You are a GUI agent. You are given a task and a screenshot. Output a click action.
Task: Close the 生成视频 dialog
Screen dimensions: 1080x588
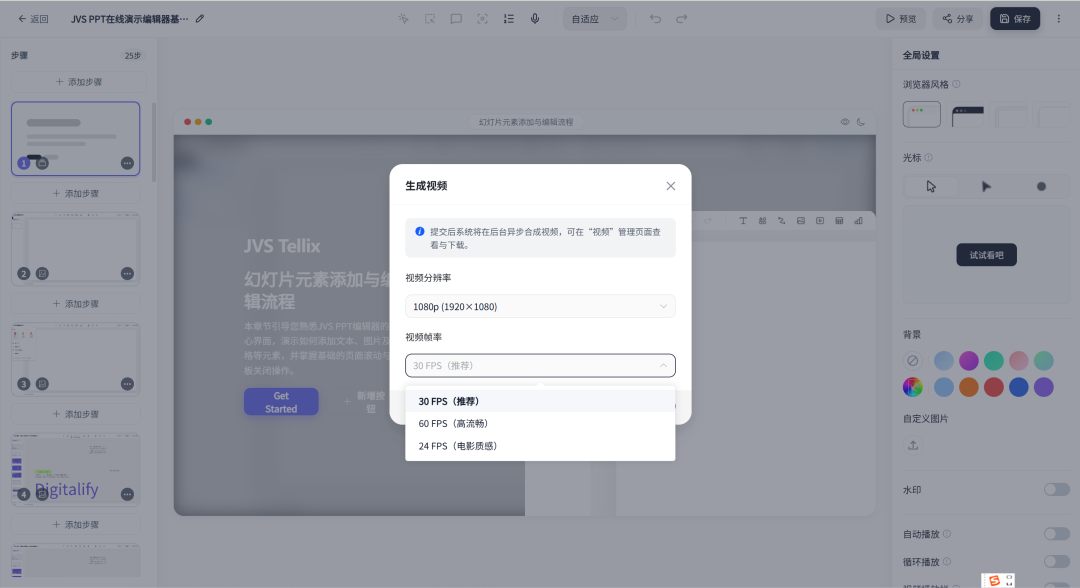pyautogui.click(x=671, y=186)
